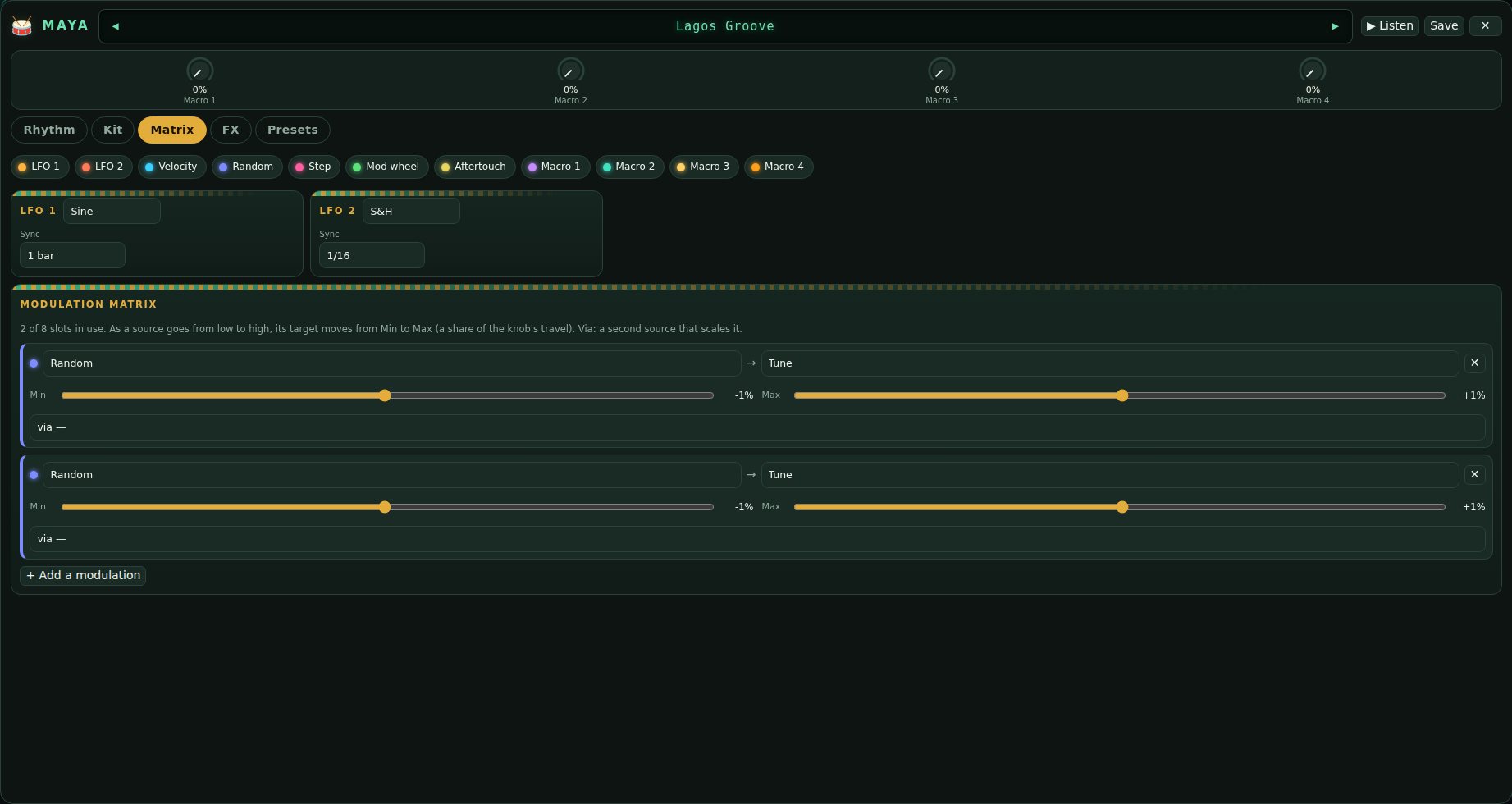Select the Velocity source chip

pyautogui.click(x=171, y=167)
